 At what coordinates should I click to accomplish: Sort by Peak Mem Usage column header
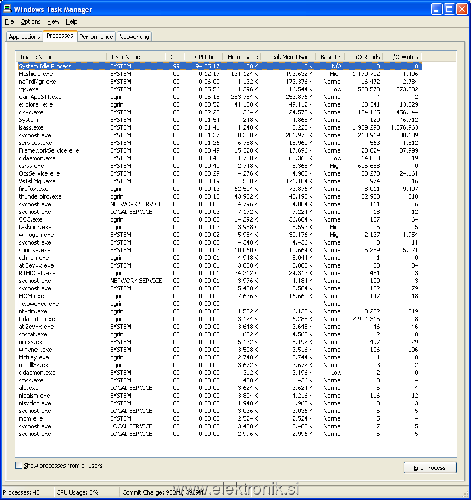tap(289, 57)
